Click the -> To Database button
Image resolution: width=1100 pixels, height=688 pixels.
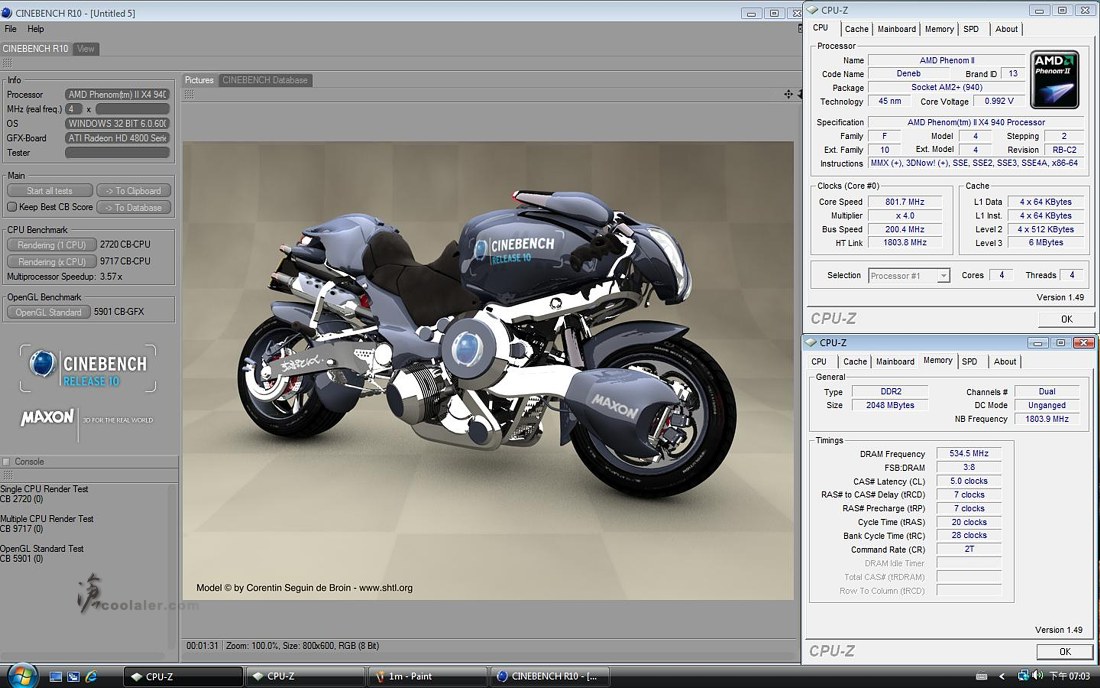click(133, 208)
